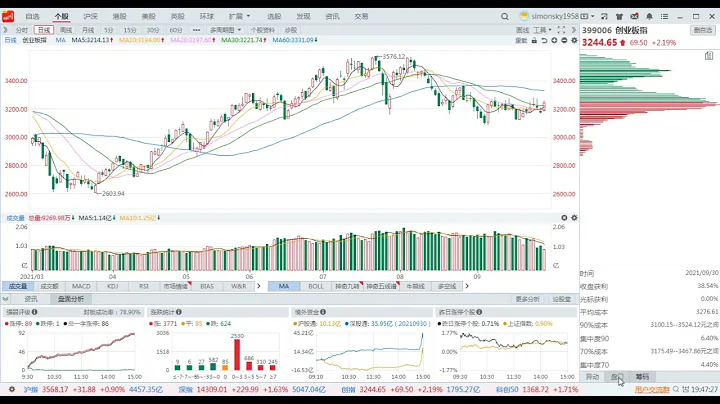
Task: Open the 自选 menu tab
Action: [x=32, y=17]
